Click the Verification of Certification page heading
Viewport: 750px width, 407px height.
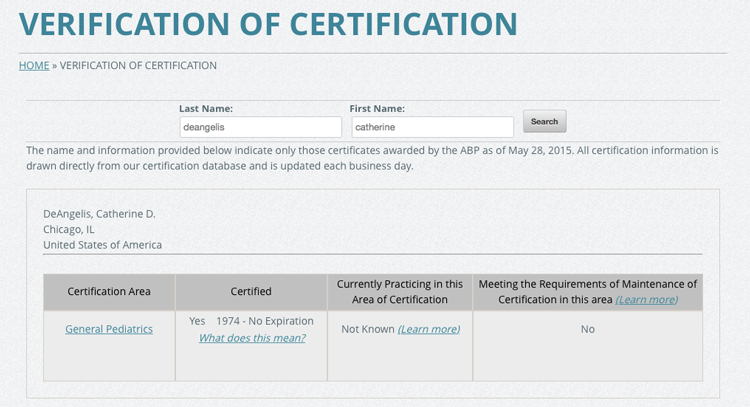pyautogui.click(x=268, y=23)
